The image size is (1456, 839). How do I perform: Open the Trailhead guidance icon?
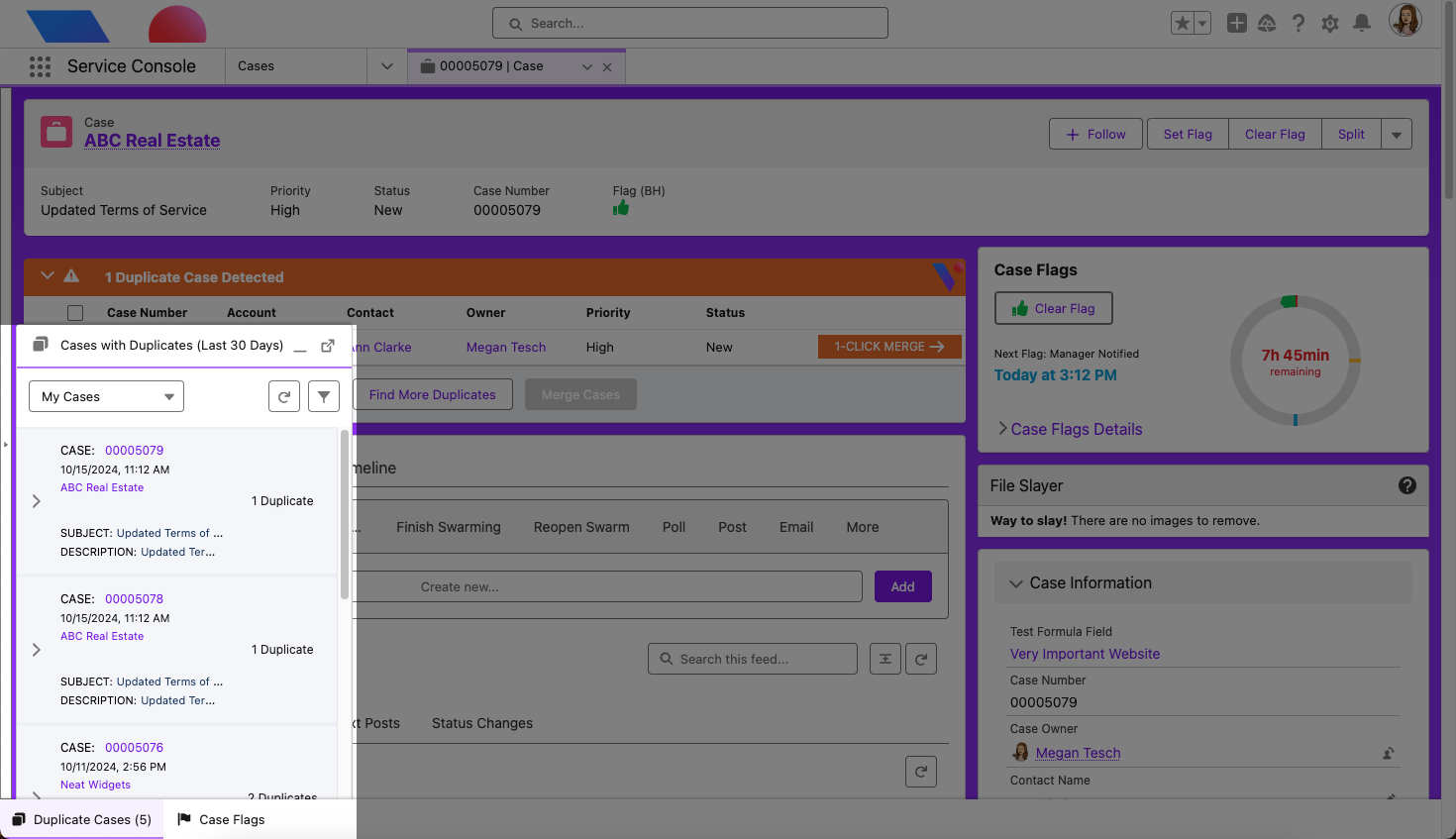(1267, 23)
